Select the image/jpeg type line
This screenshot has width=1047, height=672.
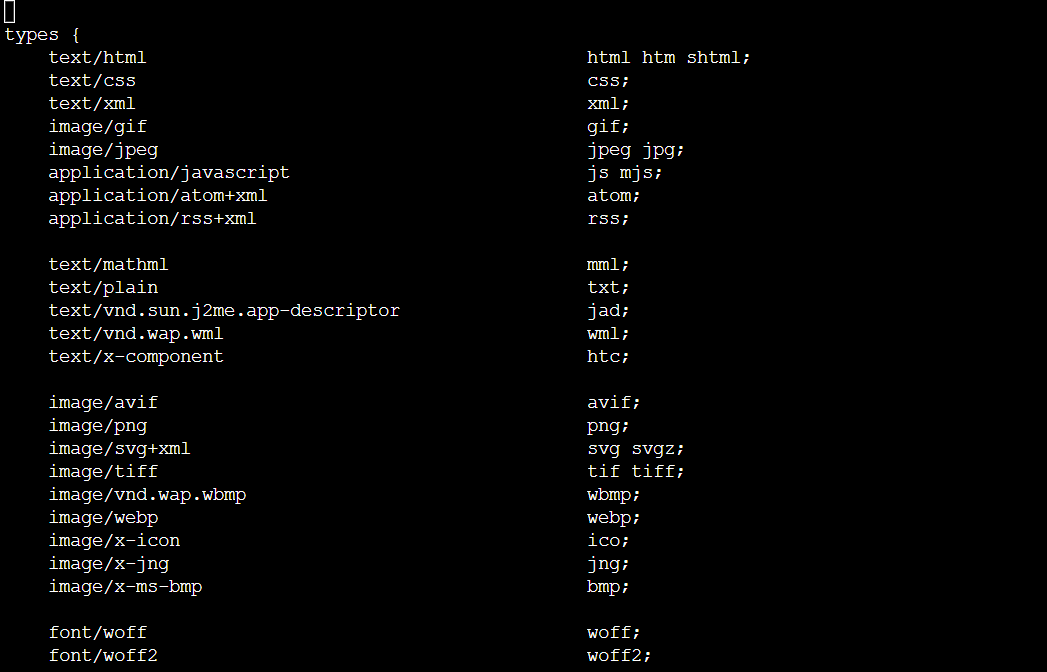103,150
